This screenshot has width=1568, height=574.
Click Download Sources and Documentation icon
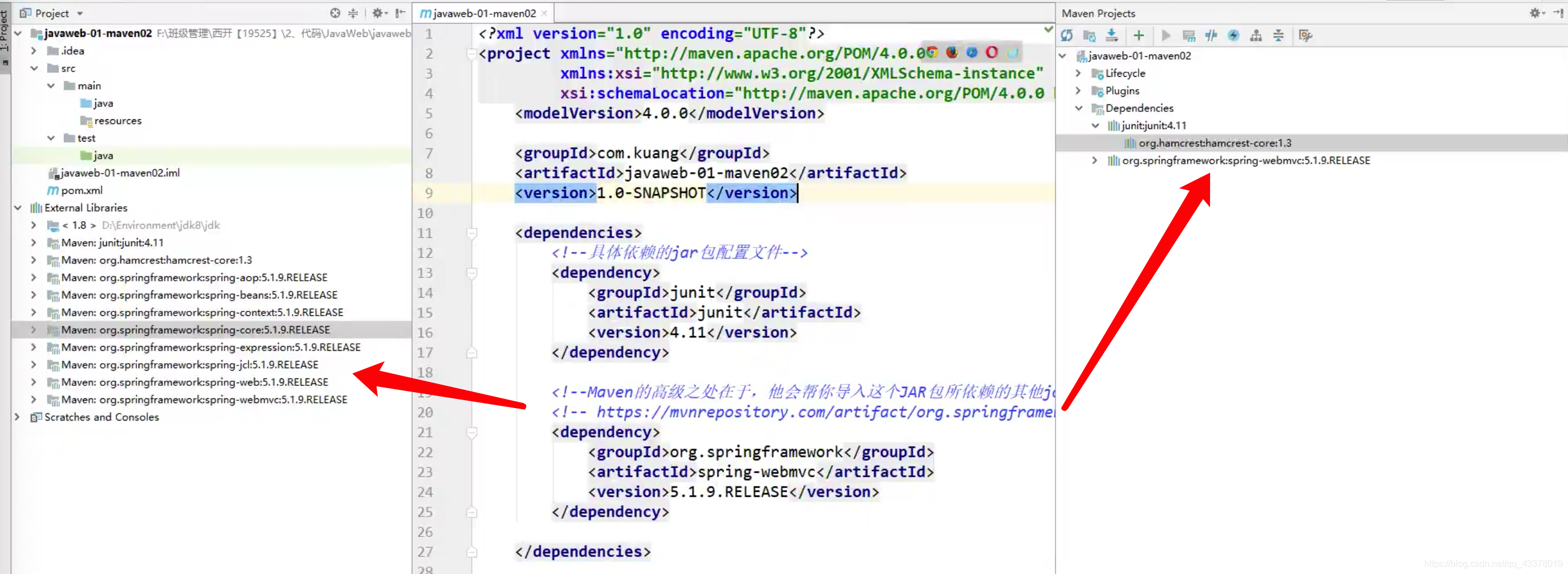point(1111,35)
